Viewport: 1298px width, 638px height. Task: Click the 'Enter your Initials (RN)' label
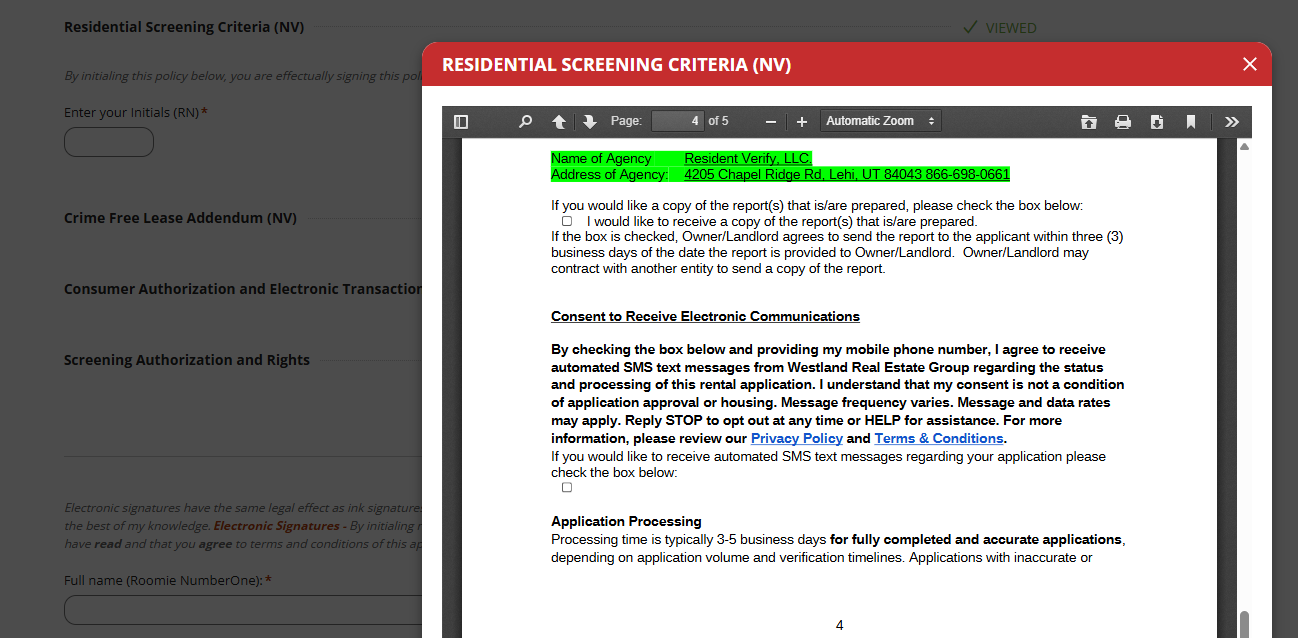136,112
